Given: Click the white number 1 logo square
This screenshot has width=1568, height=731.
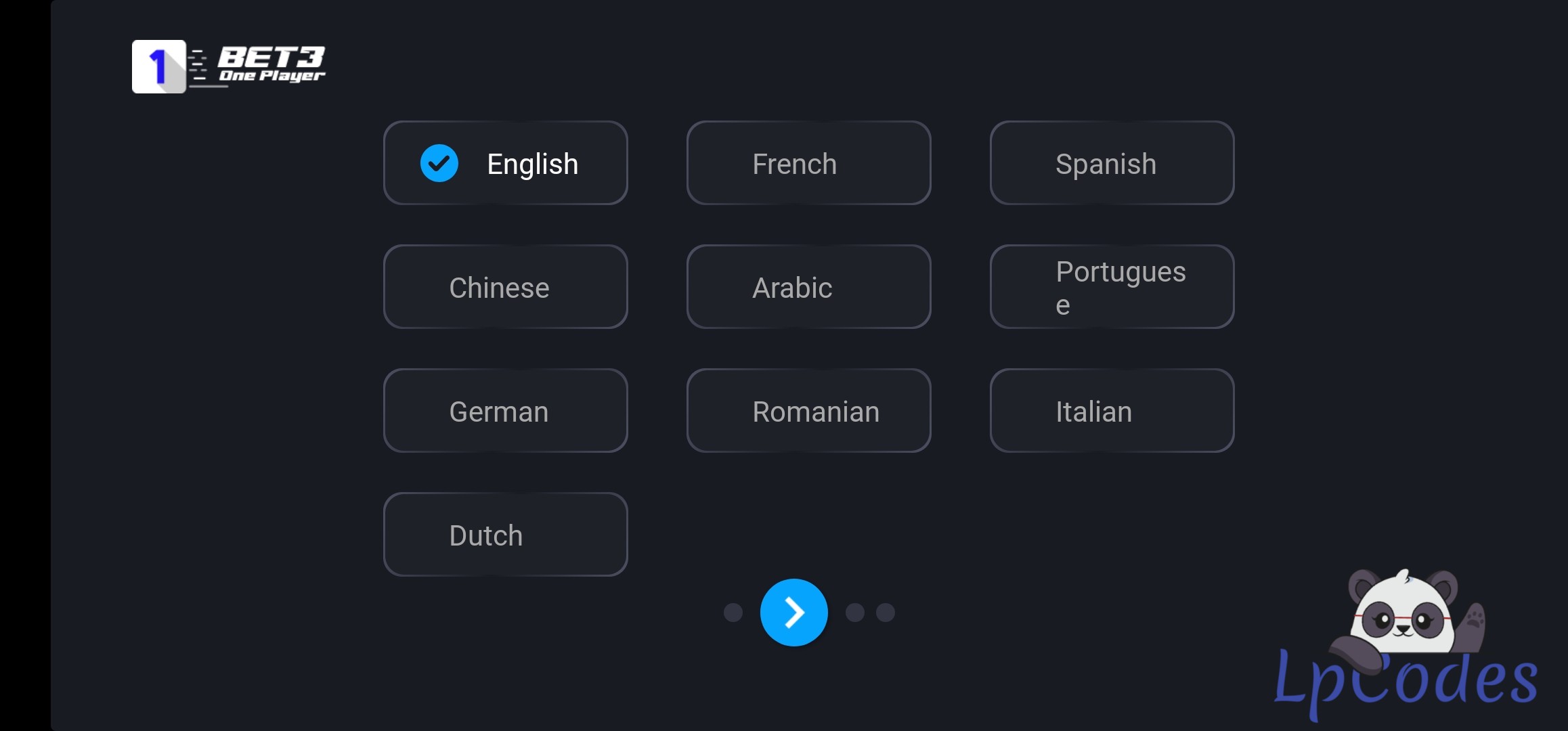Looking at the screenshot, I should (x=158, y=66).
